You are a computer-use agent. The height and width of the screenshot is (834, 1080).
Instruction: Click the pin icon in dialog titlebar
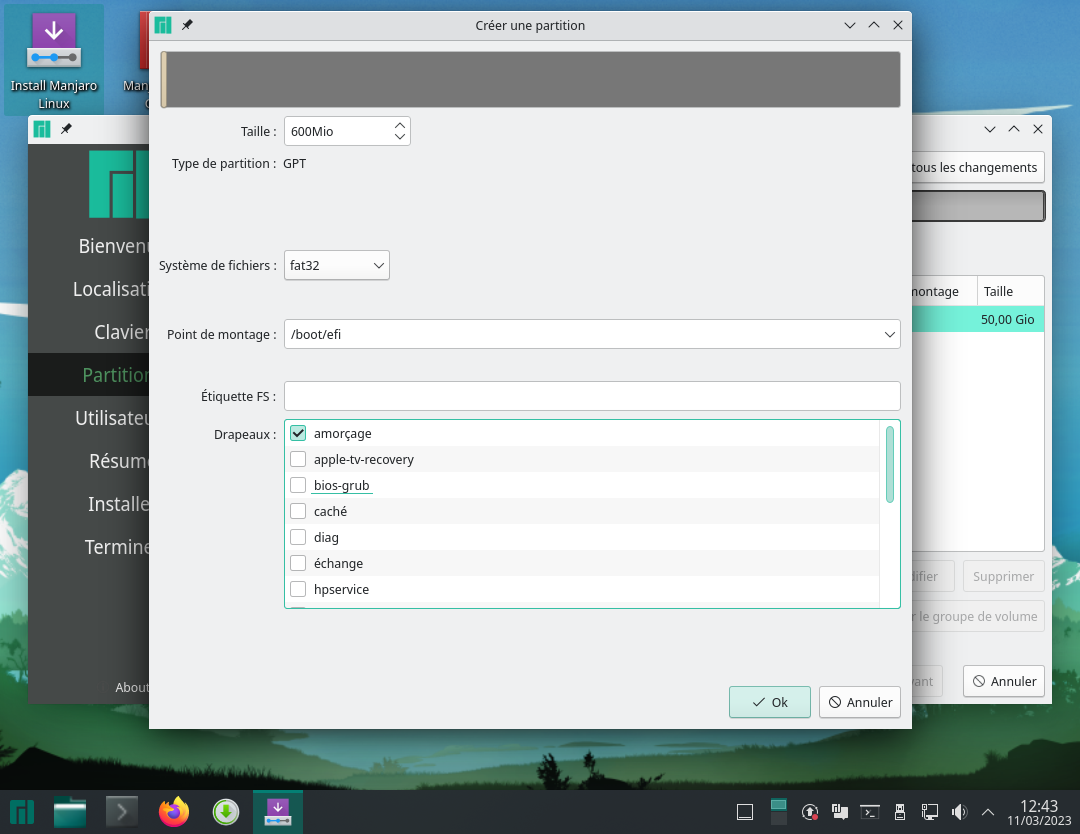187,25
